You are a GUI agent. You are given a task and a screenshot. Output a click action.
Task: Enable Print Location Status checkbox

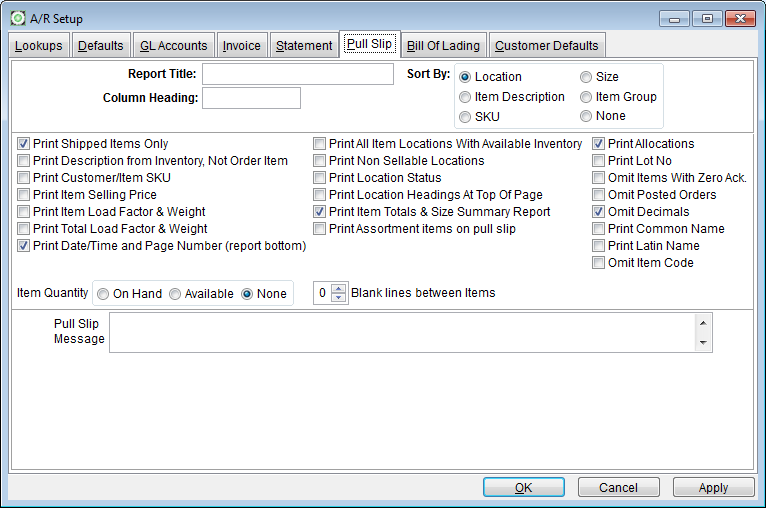[x=320, y=178]
